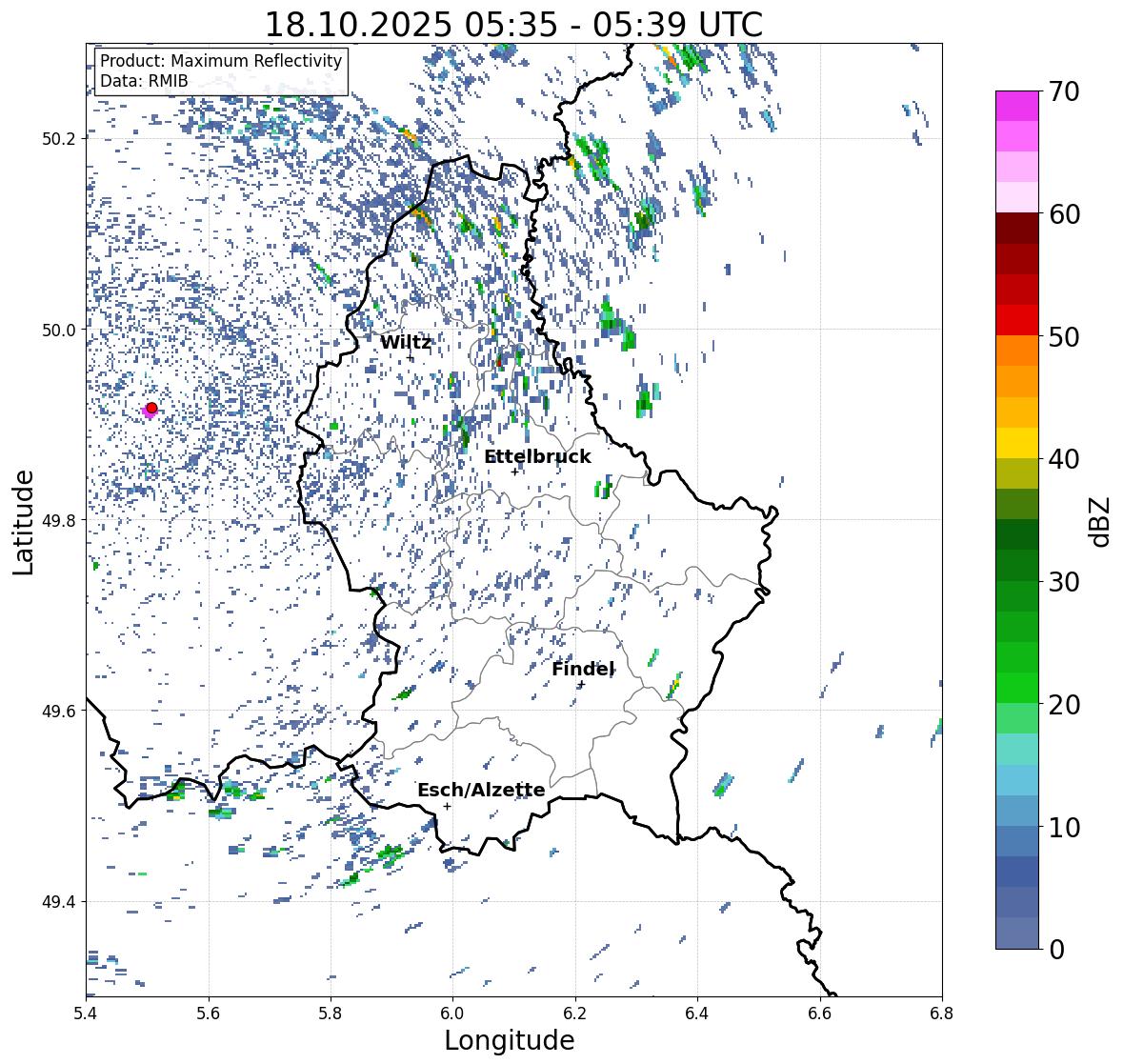This screenshot has width=1123, height=1064.
Task: Click the 49.4 latitude tick label
Action: (59, 902)
